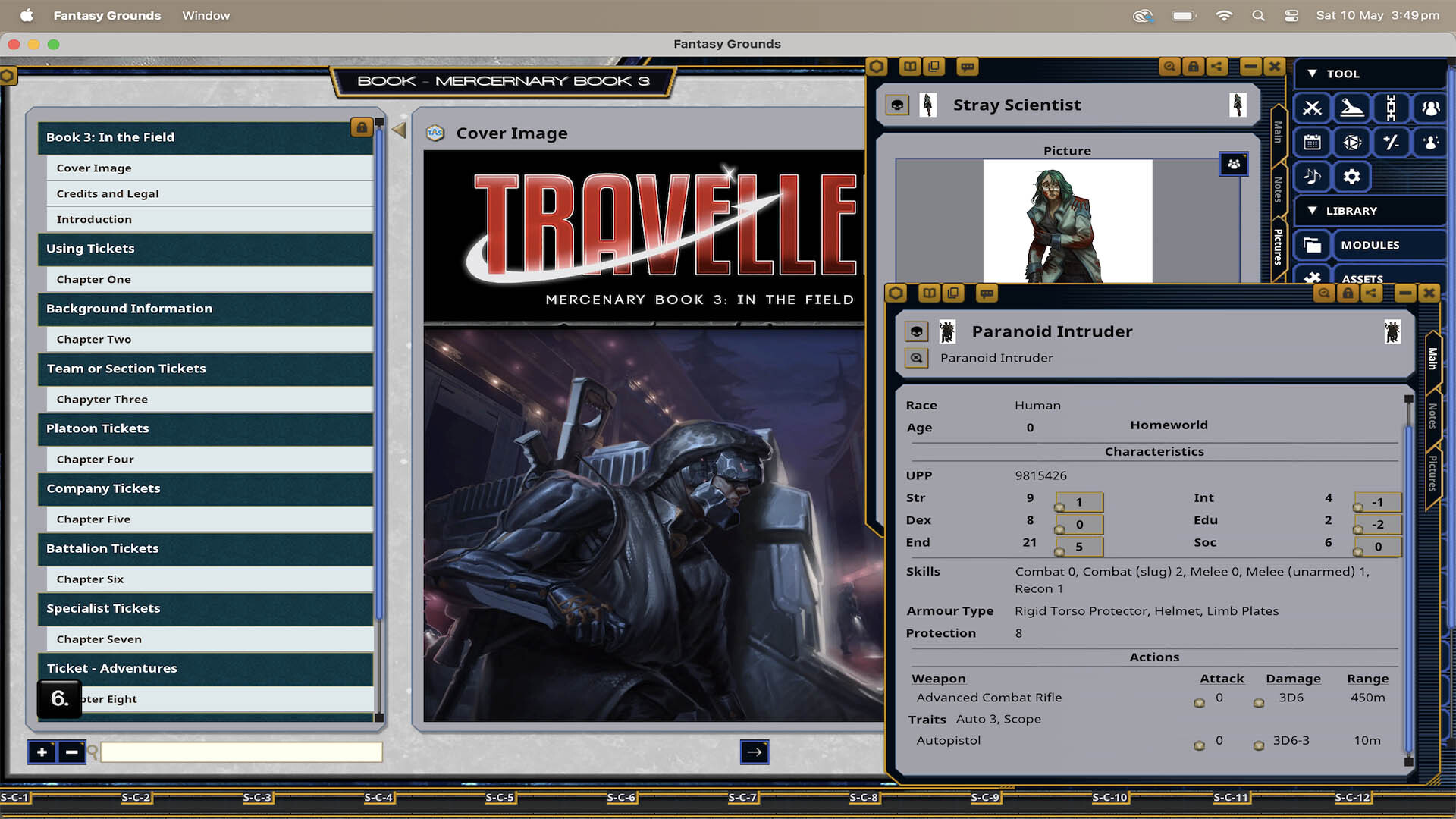Open the party sheet icon
The height and width of the screenshot is (819, 1456).
[1430, 108]
